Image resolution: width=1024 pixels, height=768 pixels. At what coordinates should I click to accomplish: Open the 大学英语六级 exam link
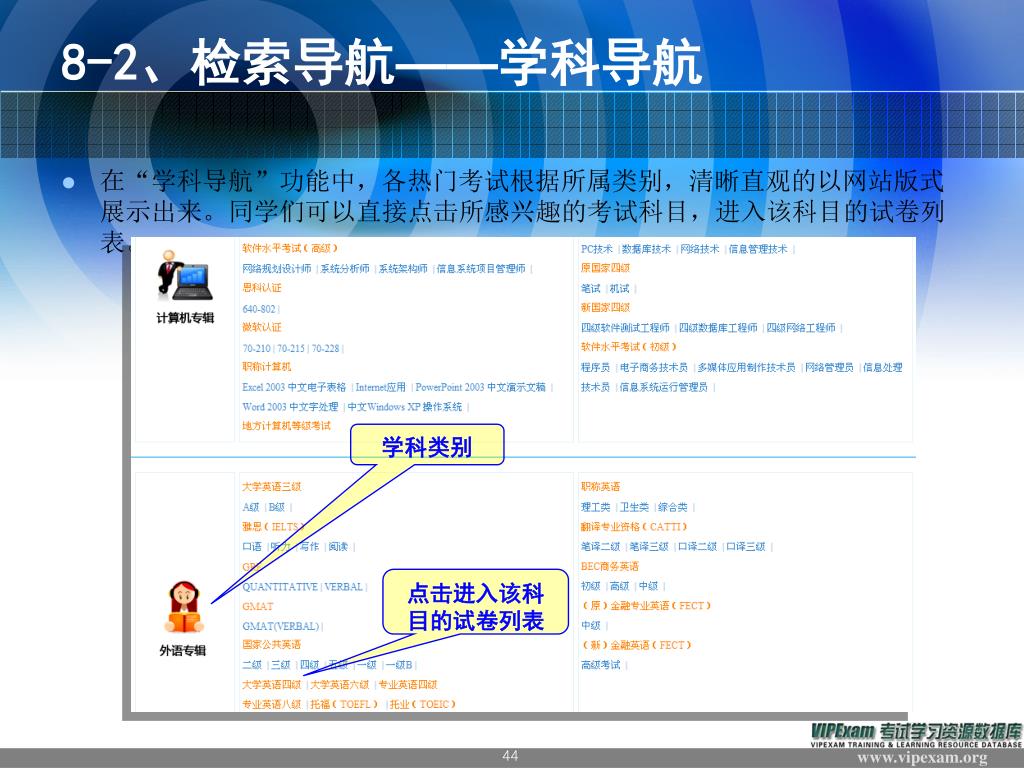339,684
